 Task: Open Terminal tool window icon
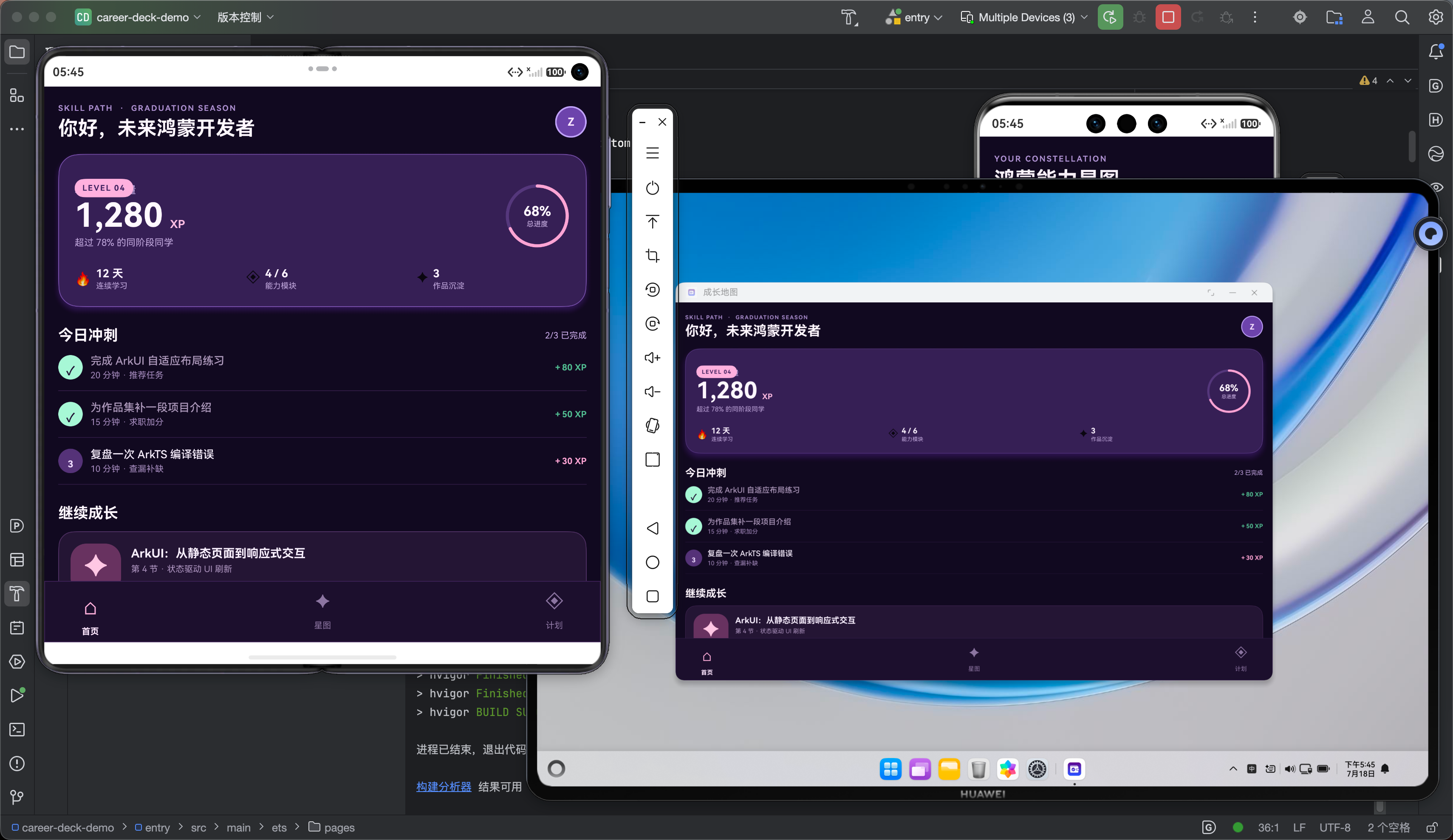(17, 730)
